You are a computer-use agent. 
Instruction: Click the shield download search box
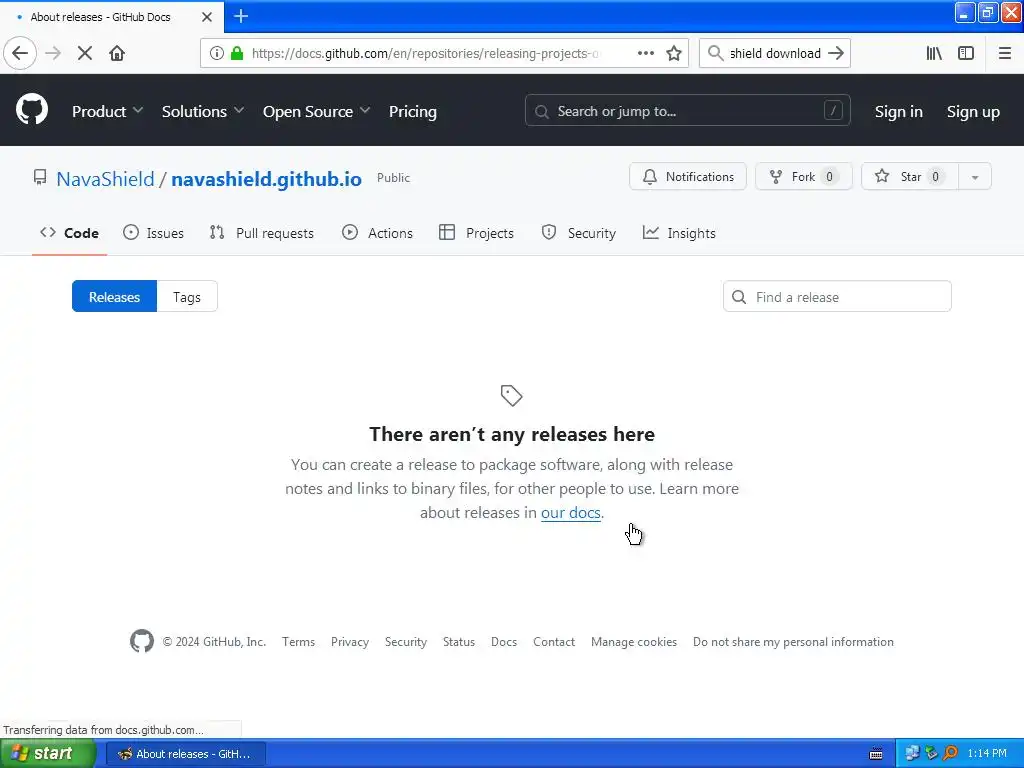pos(775,53)
